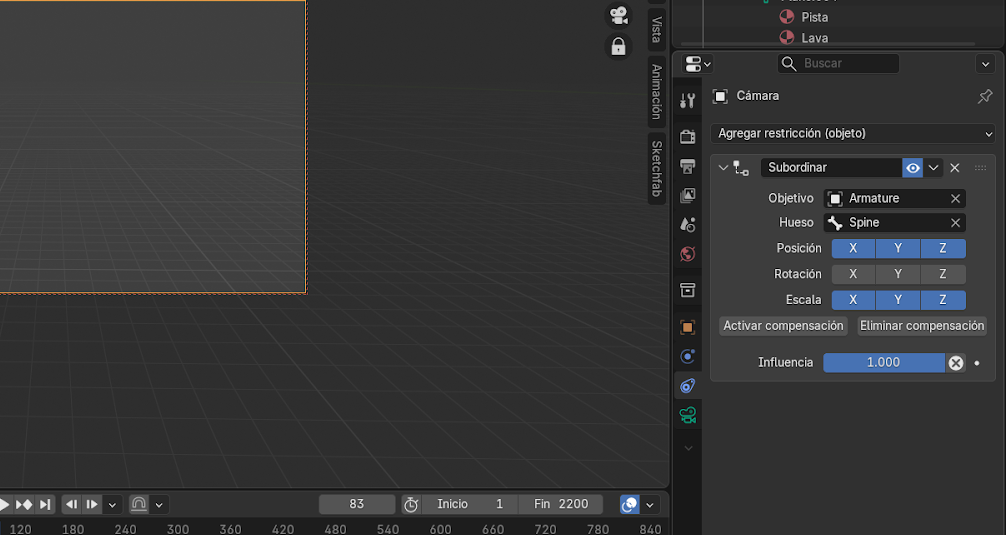Click the camera view icon in viewport

click(x=619, y=15)
